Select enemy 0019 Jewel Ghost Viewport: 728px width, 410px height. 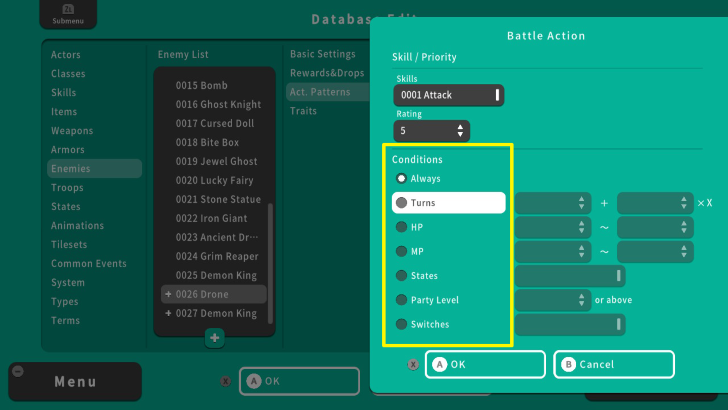coord(214,162)
